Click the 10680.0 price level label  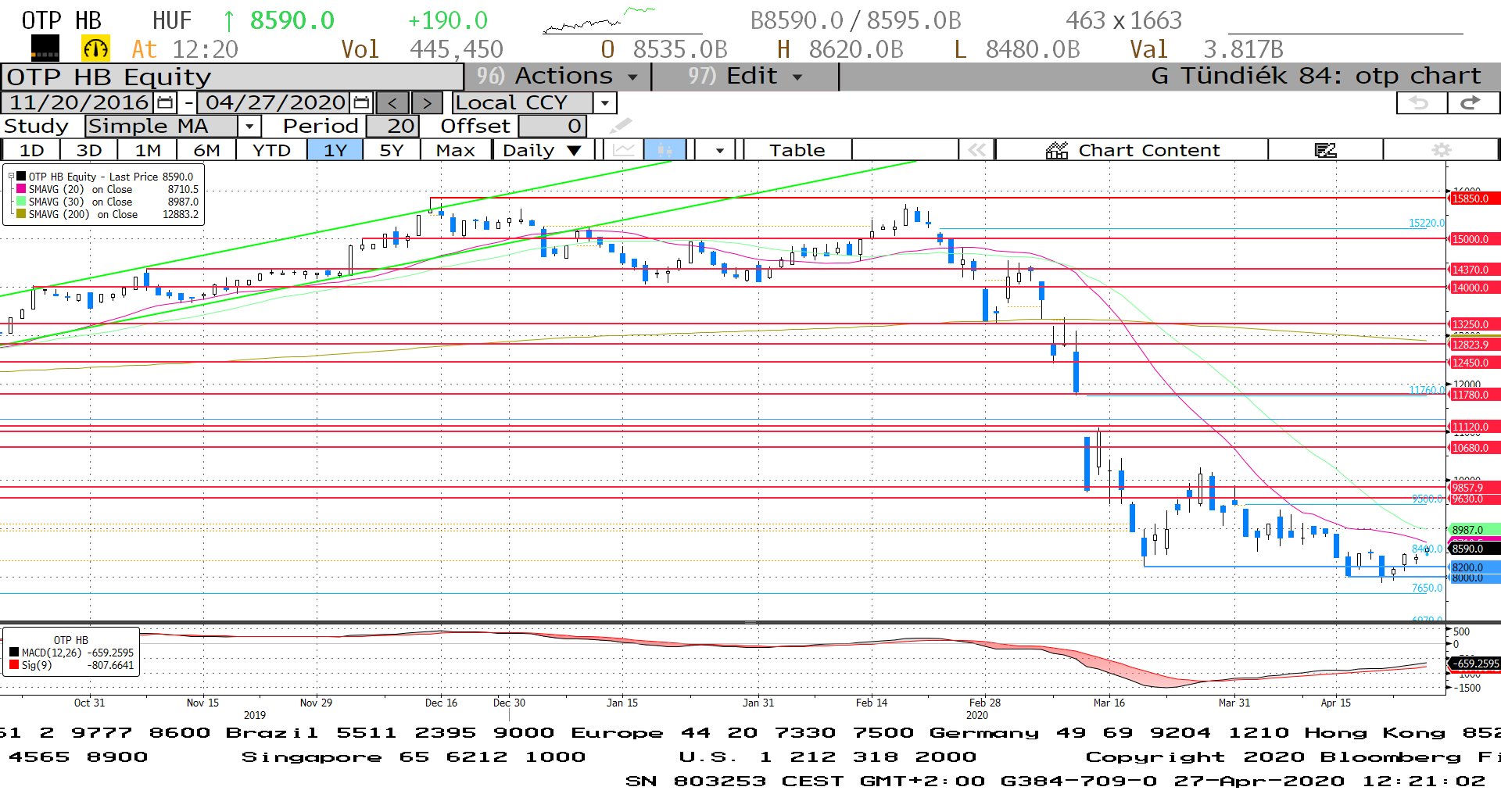pos(1474,448)
